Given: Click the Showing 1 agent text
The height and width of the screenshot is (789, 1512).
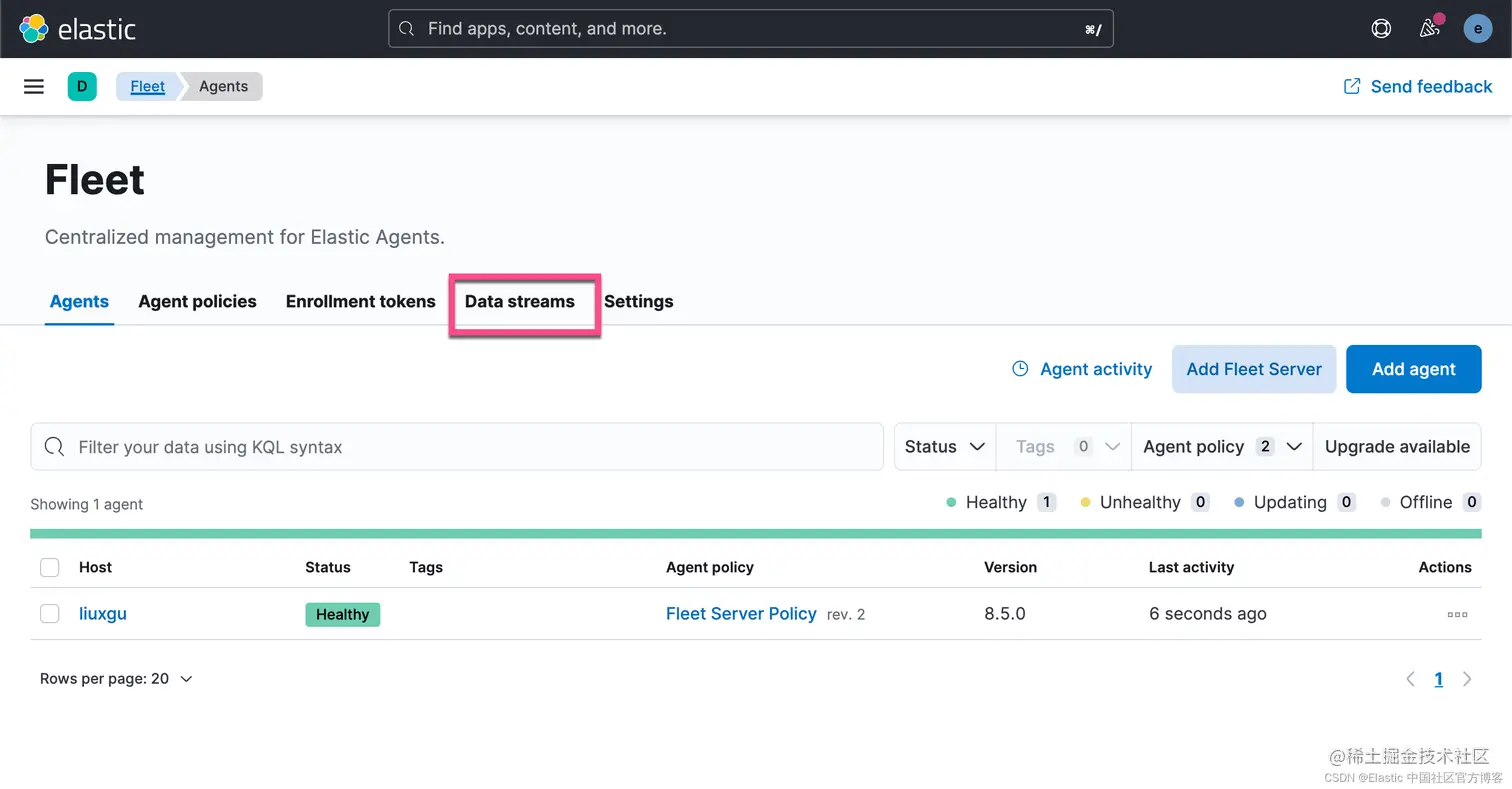Looking at the screenshot, I should 86,504.
